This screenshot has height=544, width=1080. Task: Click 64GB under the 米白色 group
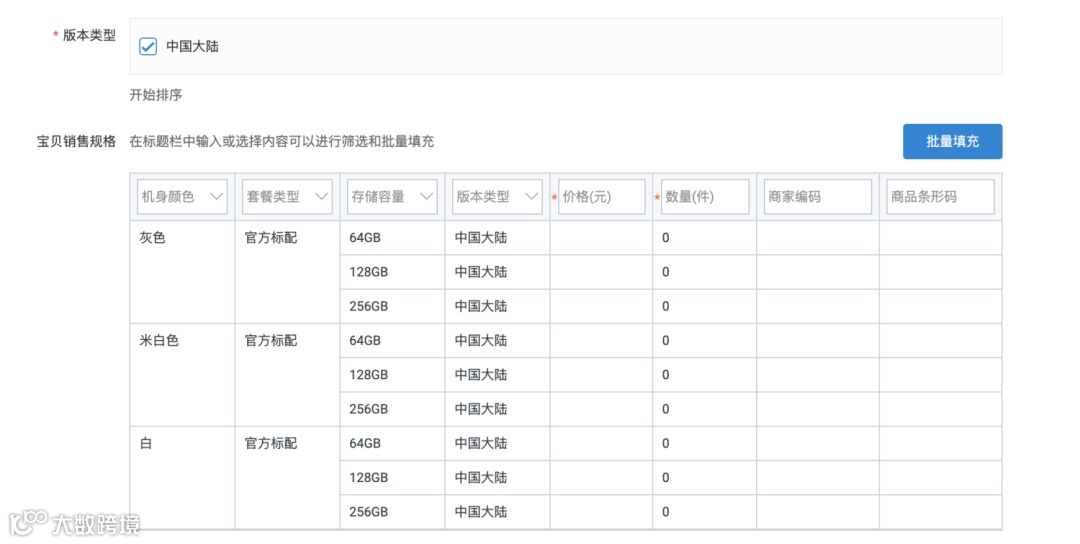(x=365, y=341)
